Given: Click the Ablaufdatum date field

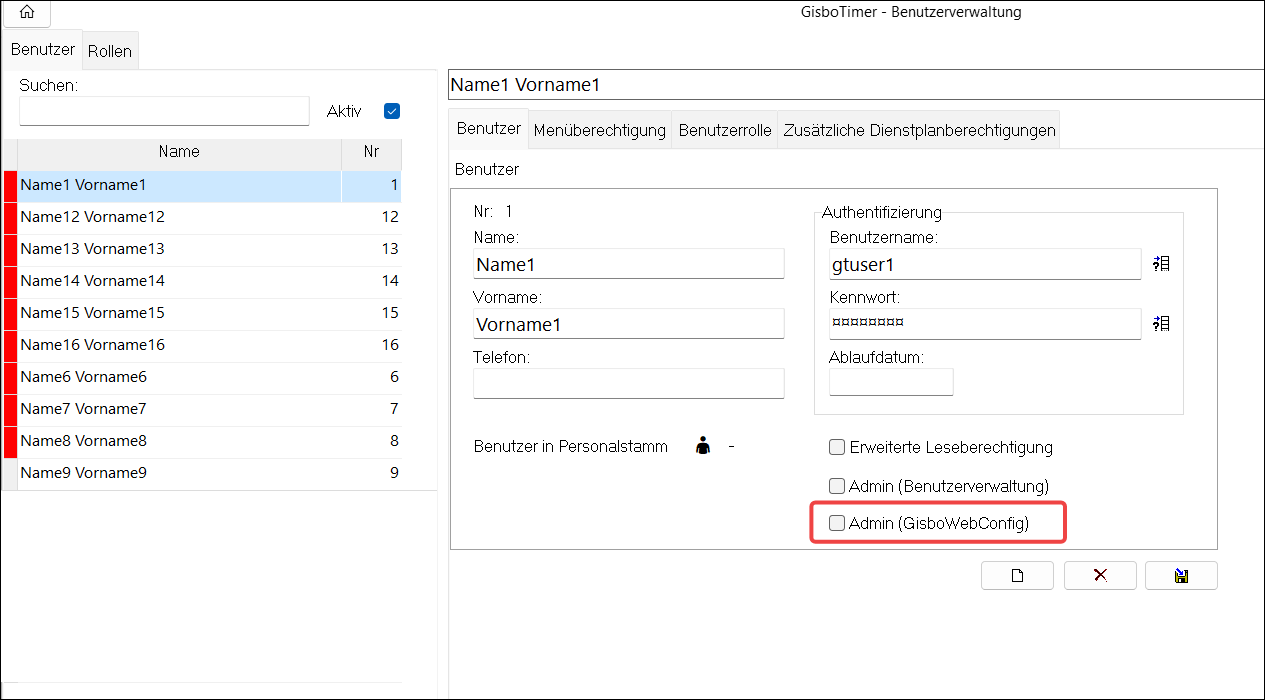Looking at the screenshot, I should [x=891, y=382].
